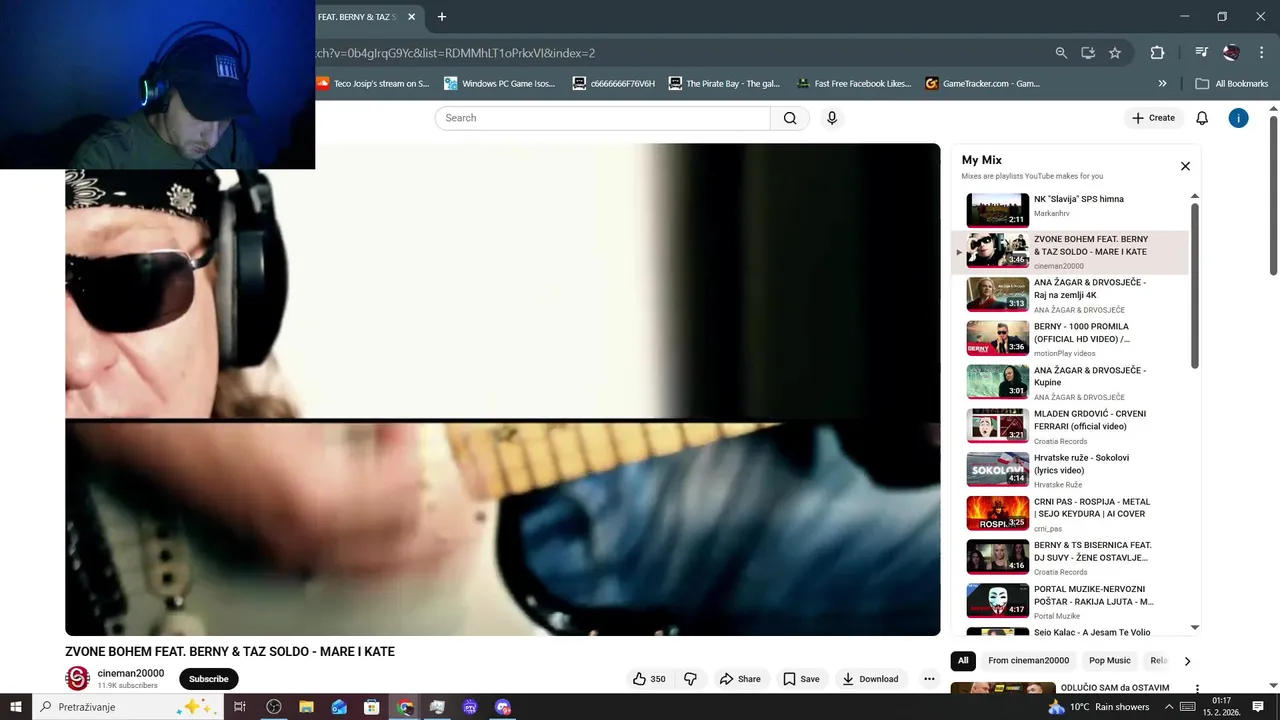The height and width of the screenshot is (720, 1280).
Task: Open File Explorer on taskbar
Action: (x=306, y=707)
